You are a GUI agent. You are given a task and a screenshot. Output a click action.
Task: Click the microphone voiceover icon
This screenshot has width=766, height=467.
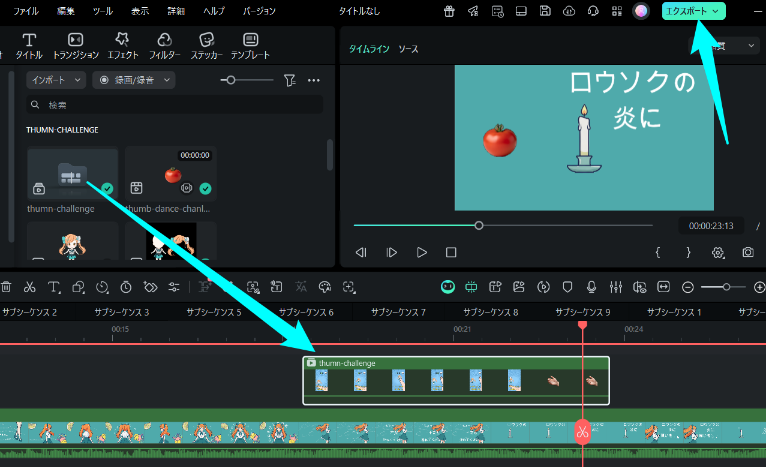click(x=591, y=287)
